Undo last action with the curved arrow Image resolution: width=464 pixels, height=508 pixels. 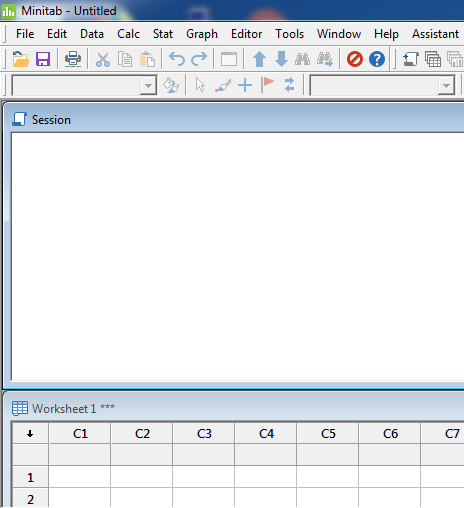coord(177,59)
